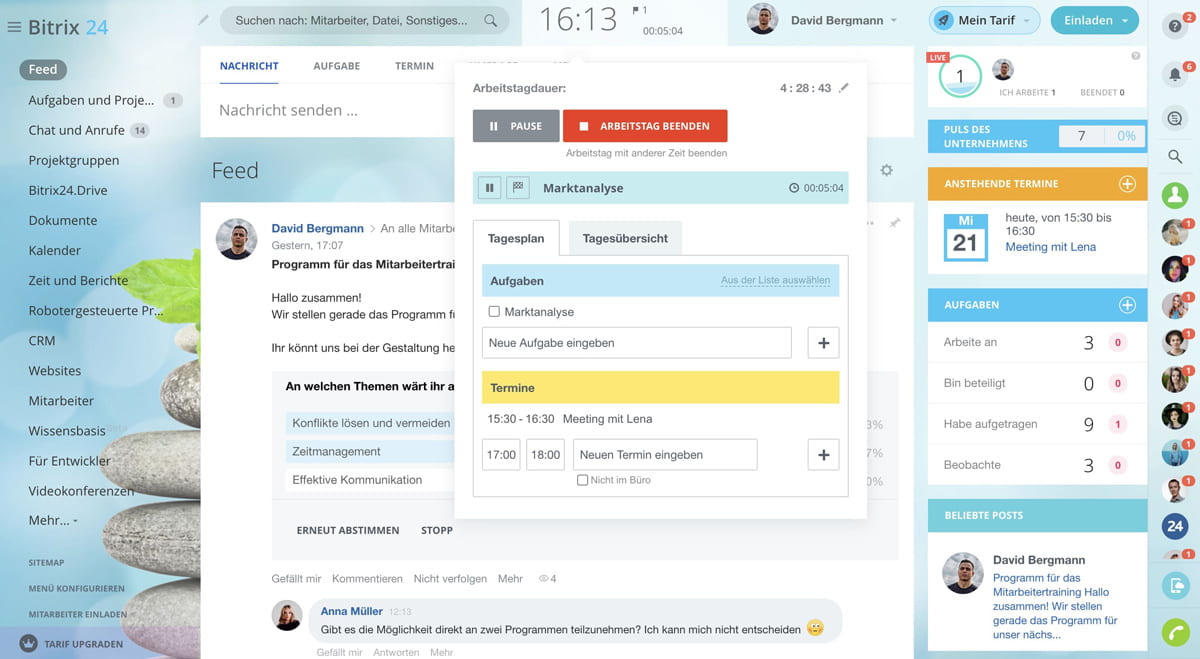The image size is (1200, 659).
Task: Click the Arbeitstag beenden button
Action: [645, 126]
